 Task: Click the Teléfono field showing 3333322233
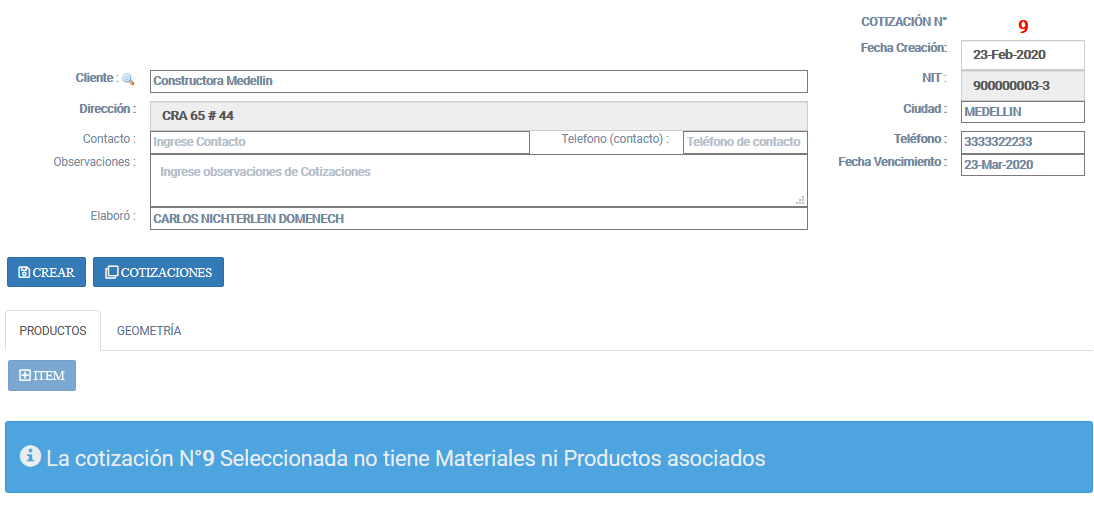[1022, 142]
